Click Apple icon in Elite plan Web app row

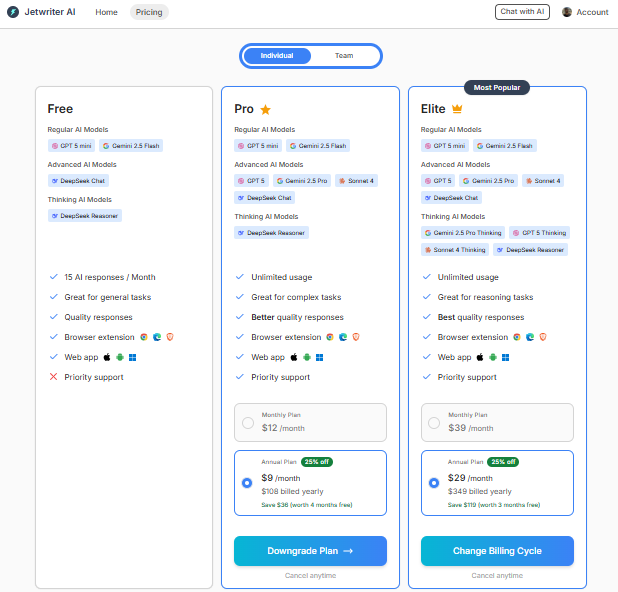tap(480, 357)
